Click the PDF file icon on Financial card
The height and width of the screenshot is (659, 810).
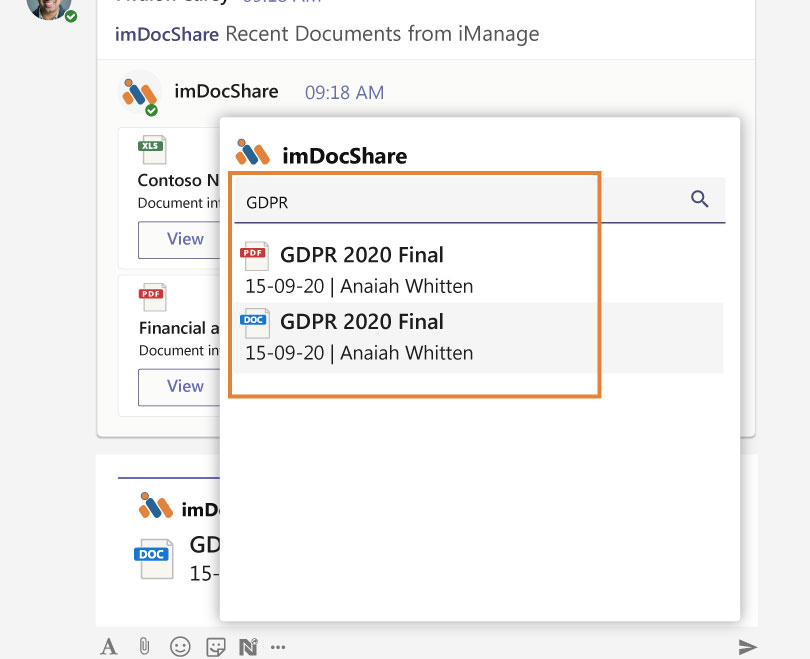pos(152,297)
